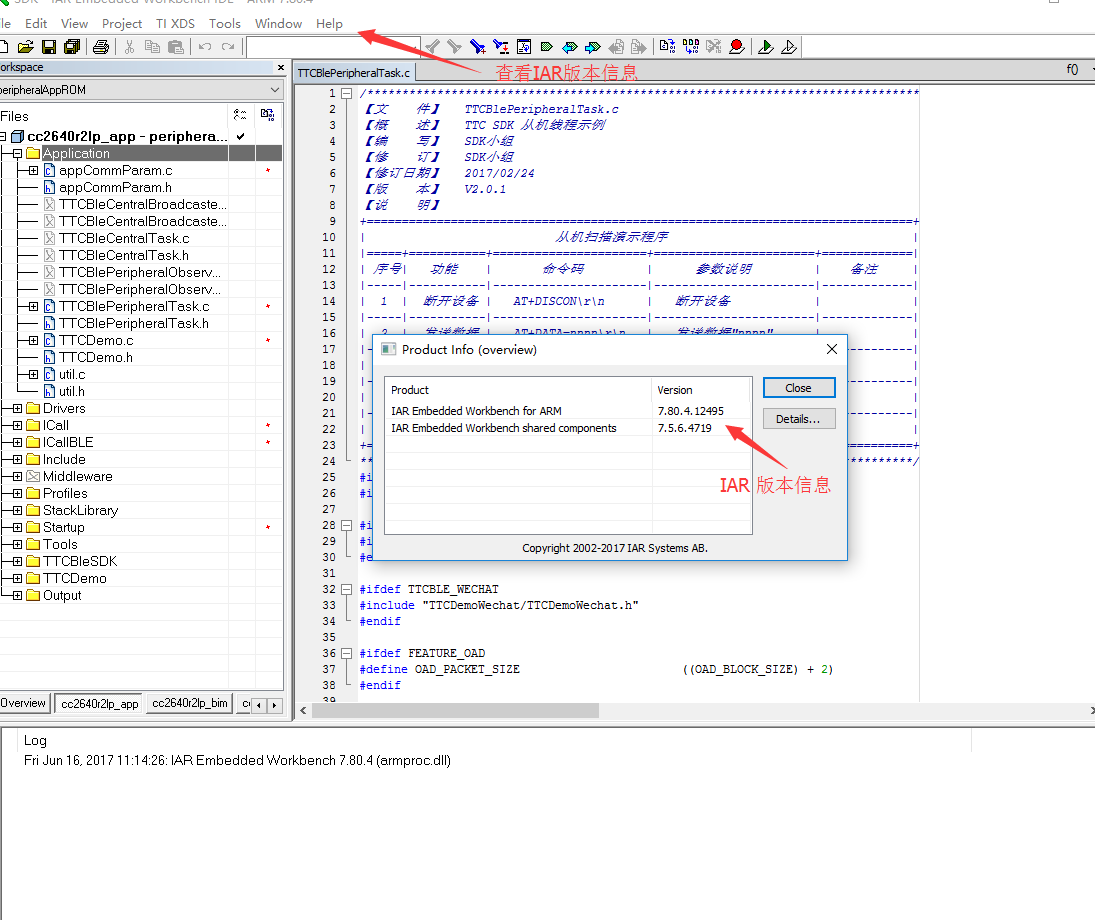Paste from clipboard via toolbar icon
This screenshot has width=1095, height=920.
pyautogui.click(x=176, y=47)
